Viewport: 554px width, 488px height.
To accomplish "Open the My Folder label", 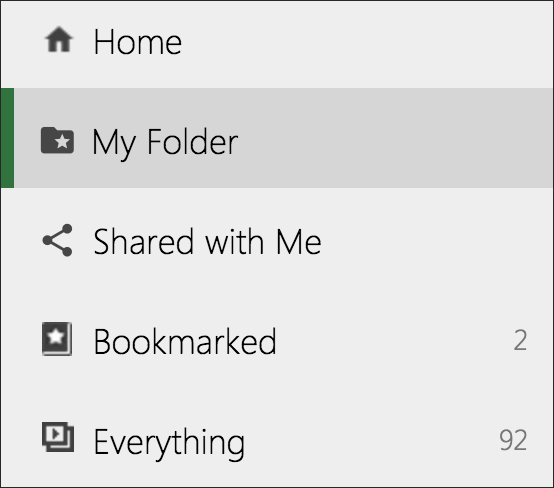I will (165, 143).
